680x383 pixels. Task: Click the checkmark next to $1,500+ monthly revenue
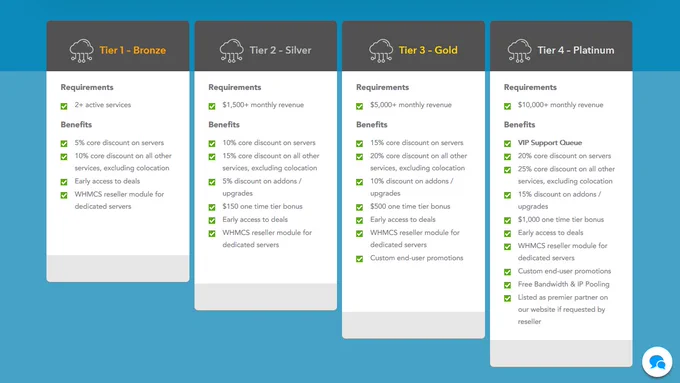212,106
